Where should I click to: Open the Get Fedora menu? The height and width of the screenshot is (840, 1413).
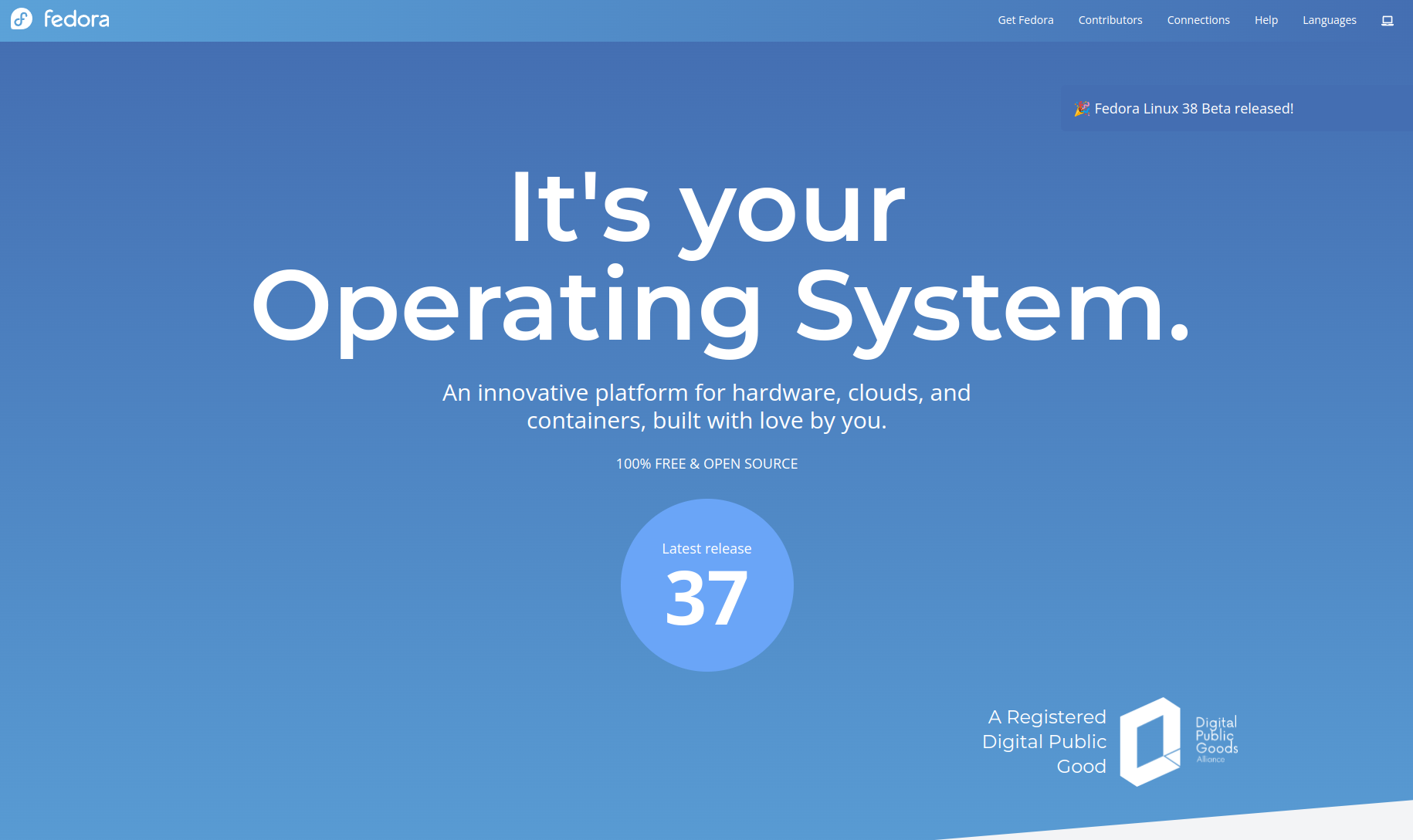pyautogui.click(x=1025, y=20)
